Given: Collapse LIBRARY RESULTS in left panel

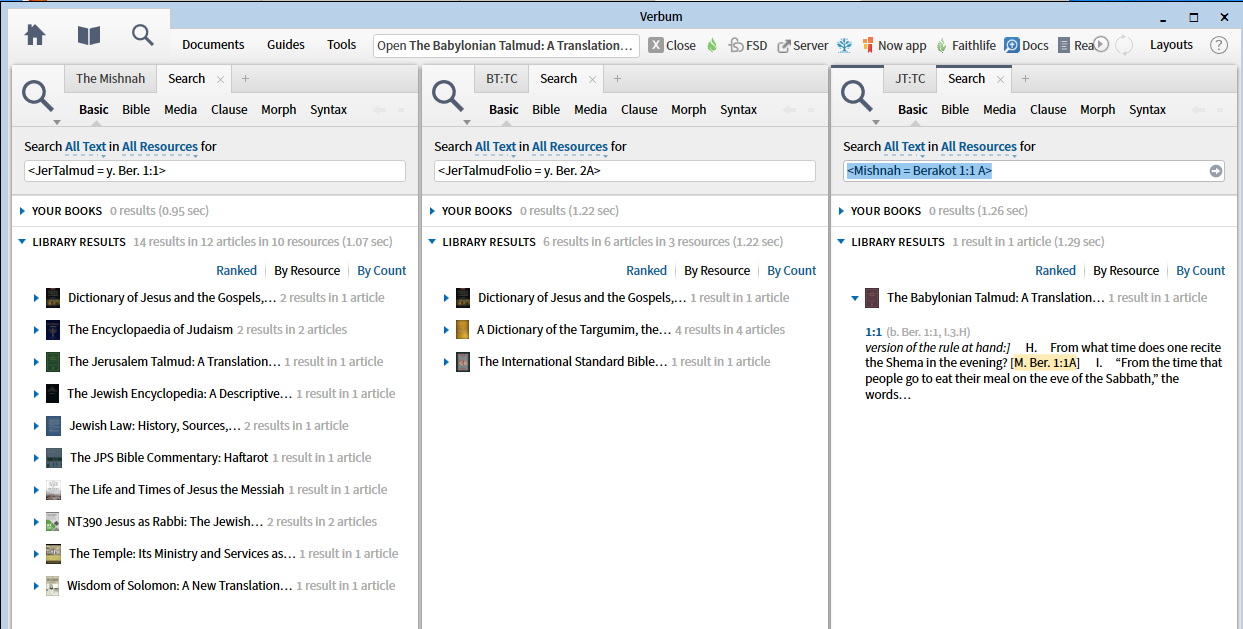Looking at the screenshot, I should [23, 242].
